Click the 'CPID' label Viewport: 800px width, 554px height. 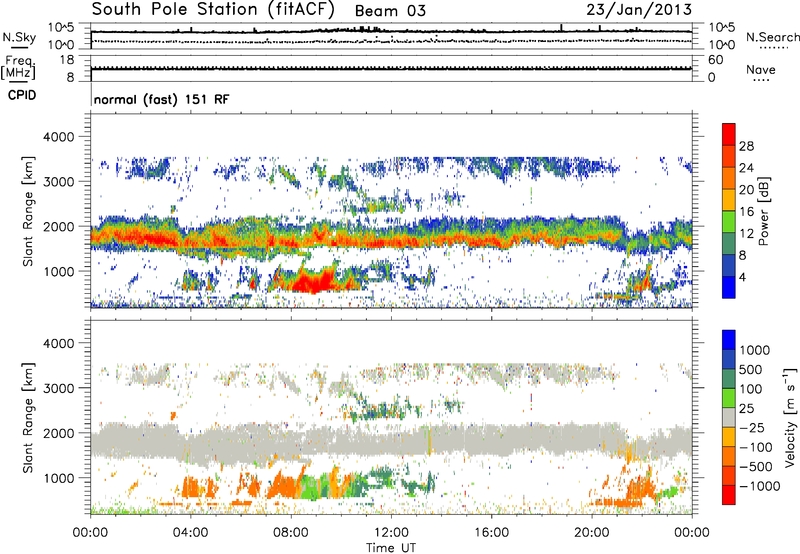tap(22, 95)
